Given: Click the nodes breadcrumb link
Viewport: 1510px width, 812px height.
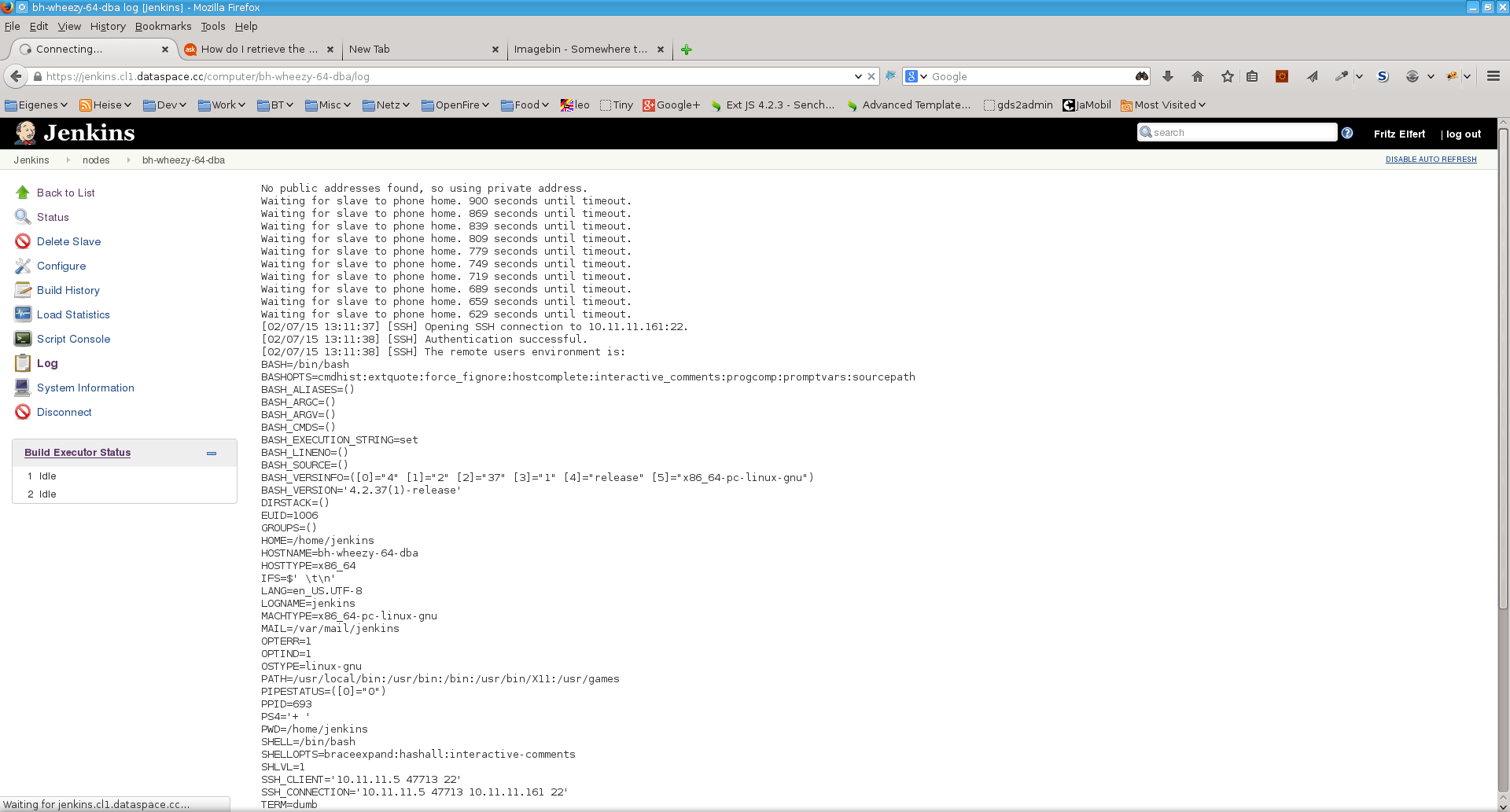Looking at the screenshot, I should [x=96, y=160].
